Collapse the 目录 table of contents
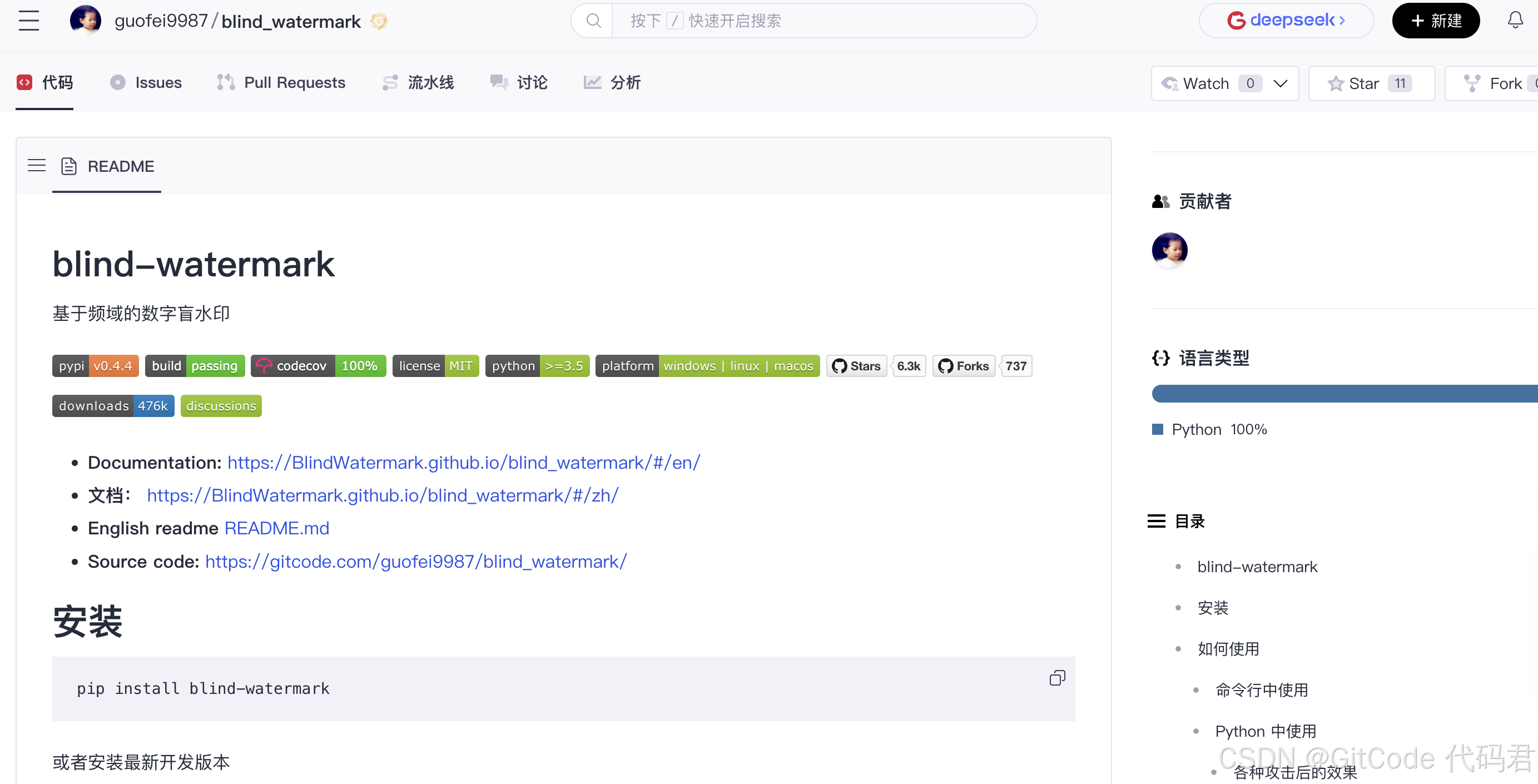This screenshot has width=1538, height=784. (1157, 521)
